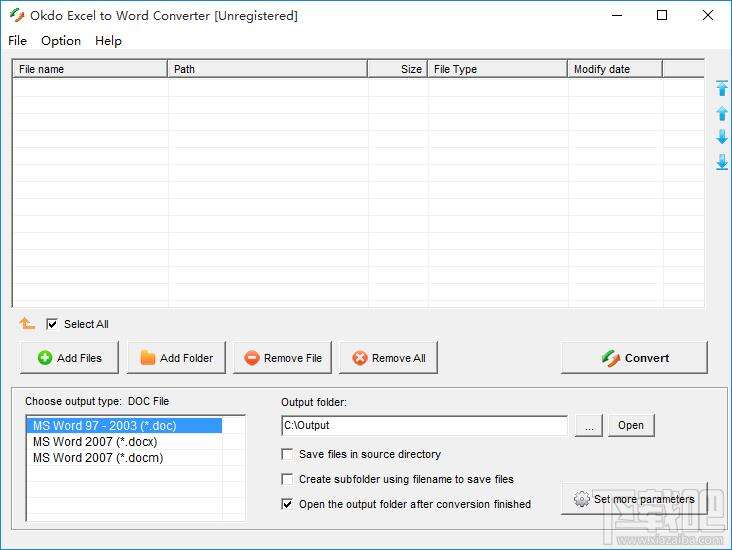Move selected file to bottom of list
Image resolution: width=732 pixels, height=550 pixels.
tap(722, 162)
